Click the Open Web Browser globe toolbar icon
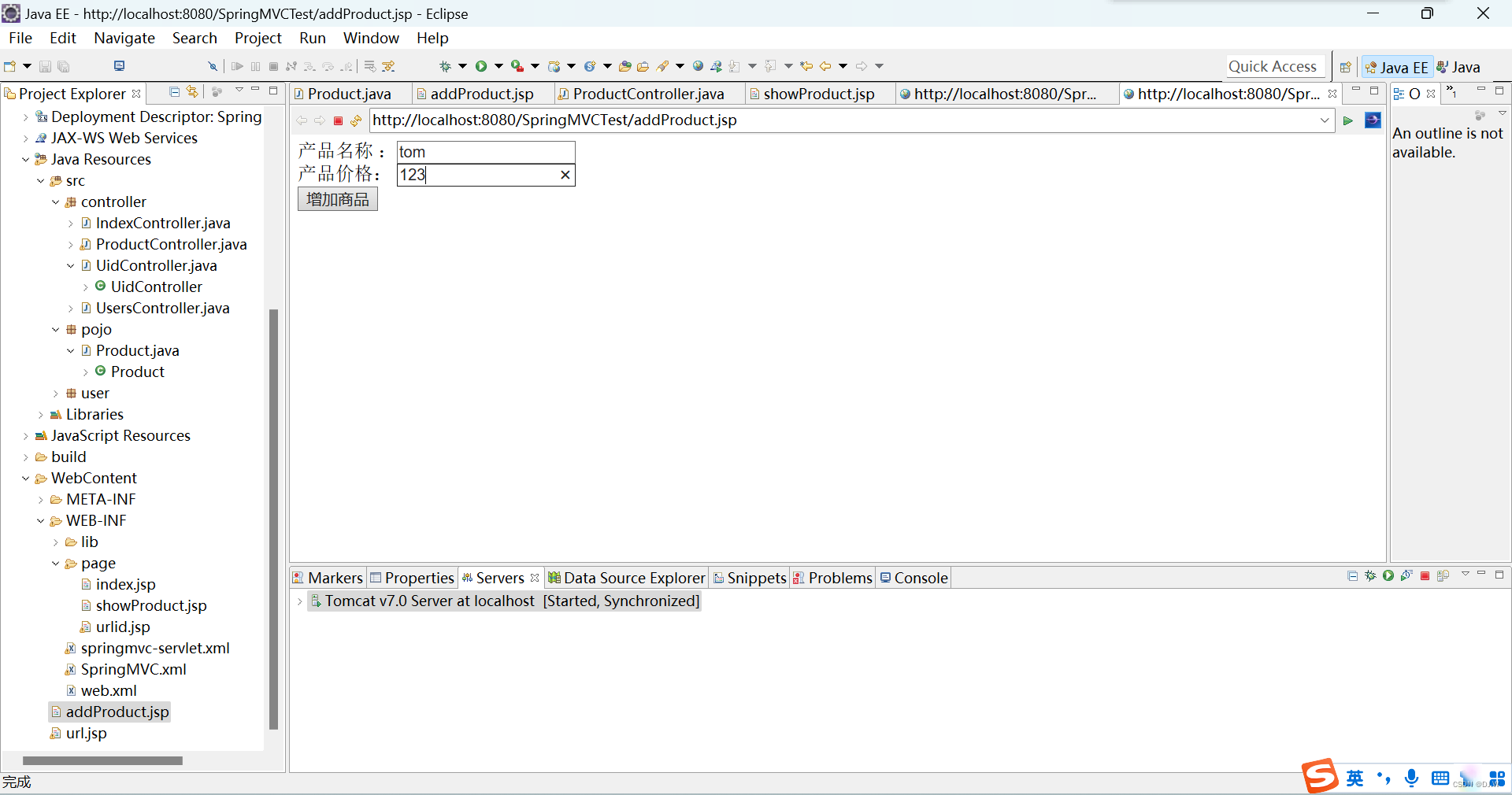 tap(698, 66)
